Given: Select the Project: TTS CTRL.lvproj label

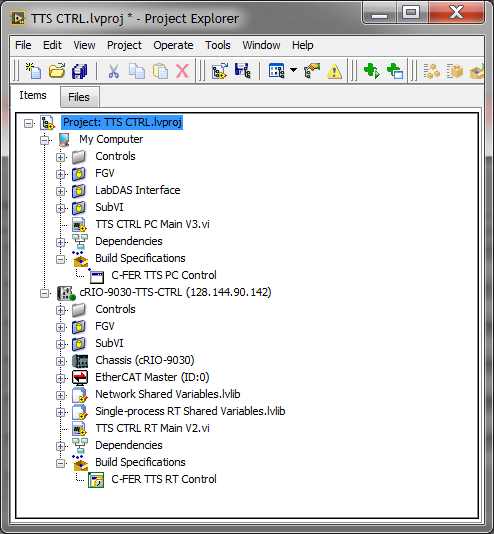Looking at the screenshot, I should [122, 122].
